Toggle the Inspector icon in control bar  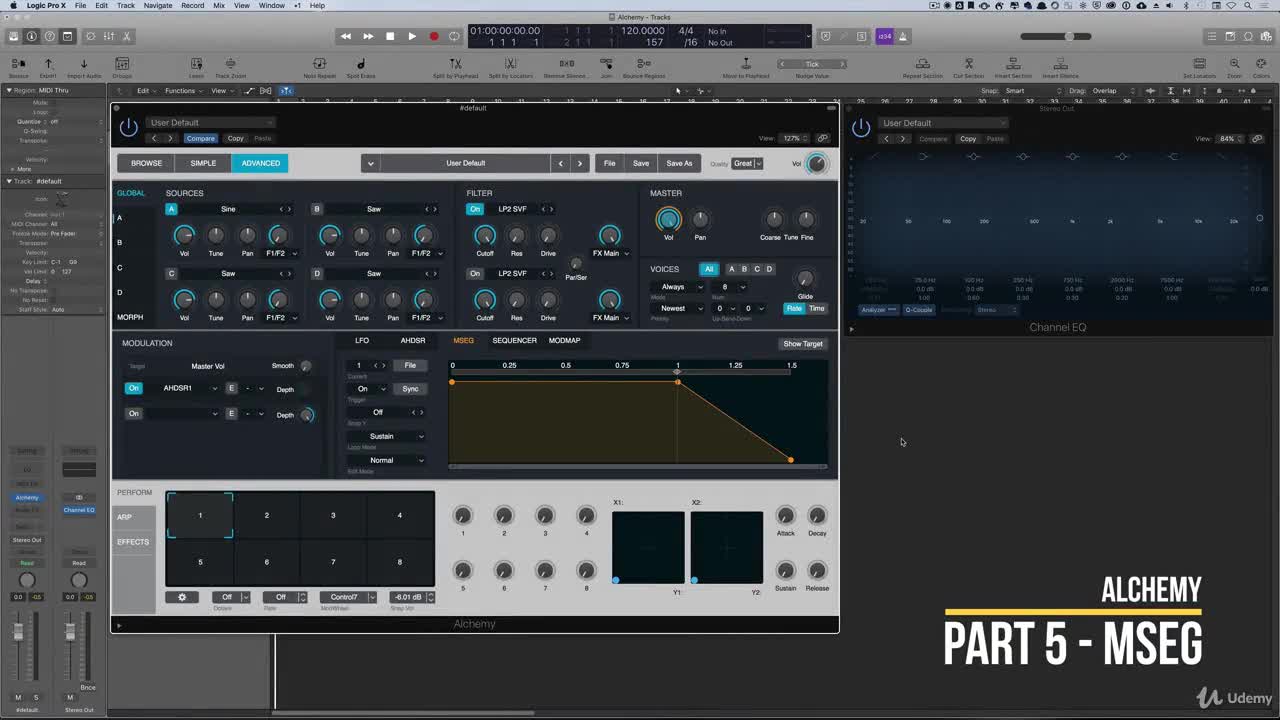tap(31, 36)
